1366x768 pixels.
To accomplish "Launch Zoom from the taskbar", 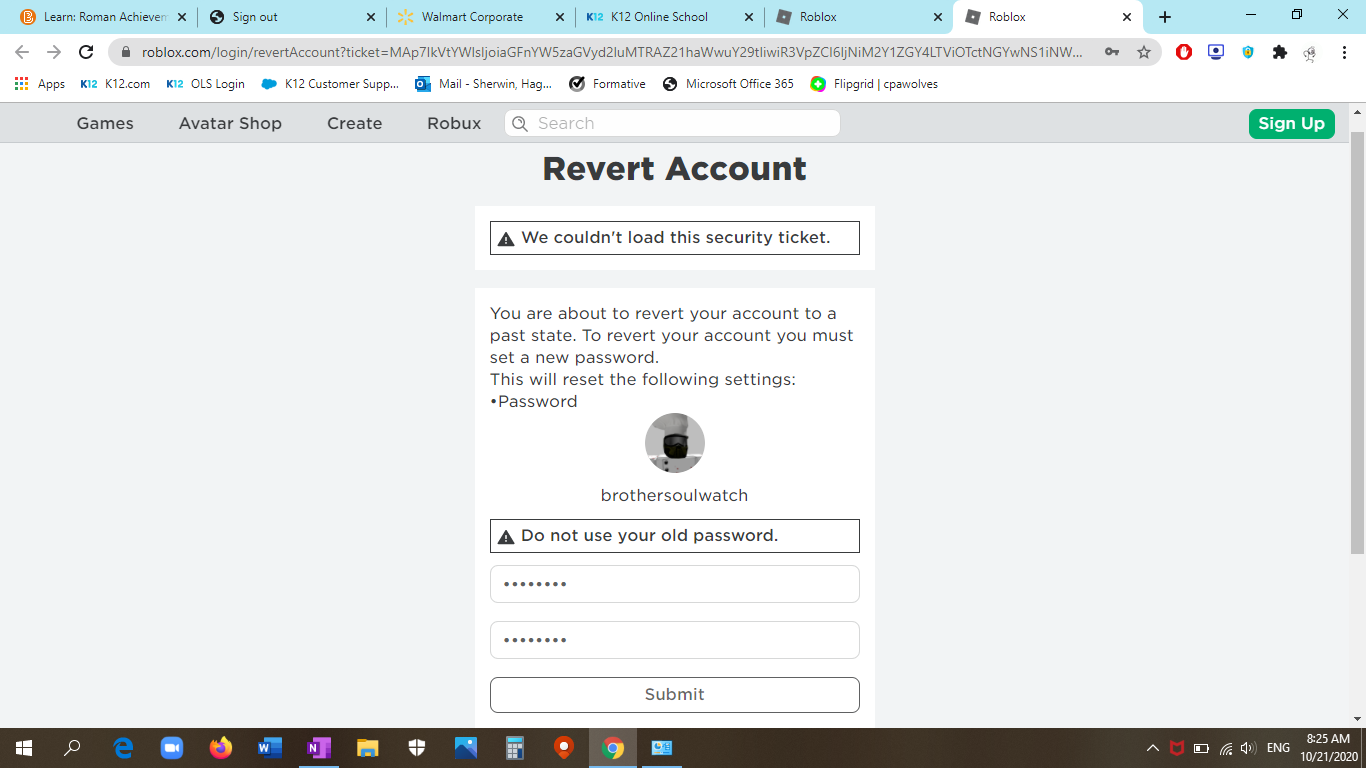I will point(172,748).
